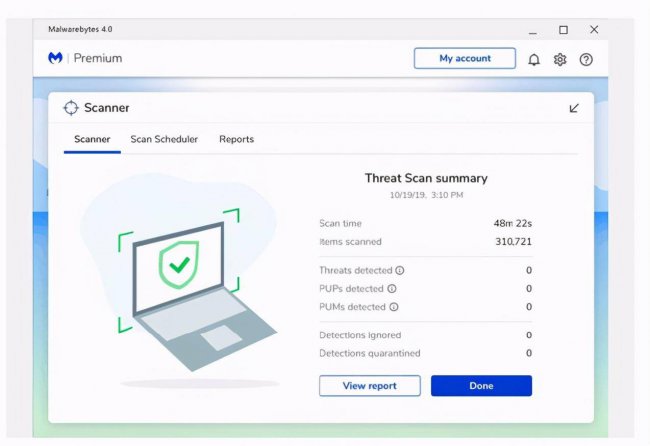Screen dimensions: 650x446
Task: Select the Scanner tab
Action: (92, 139)
